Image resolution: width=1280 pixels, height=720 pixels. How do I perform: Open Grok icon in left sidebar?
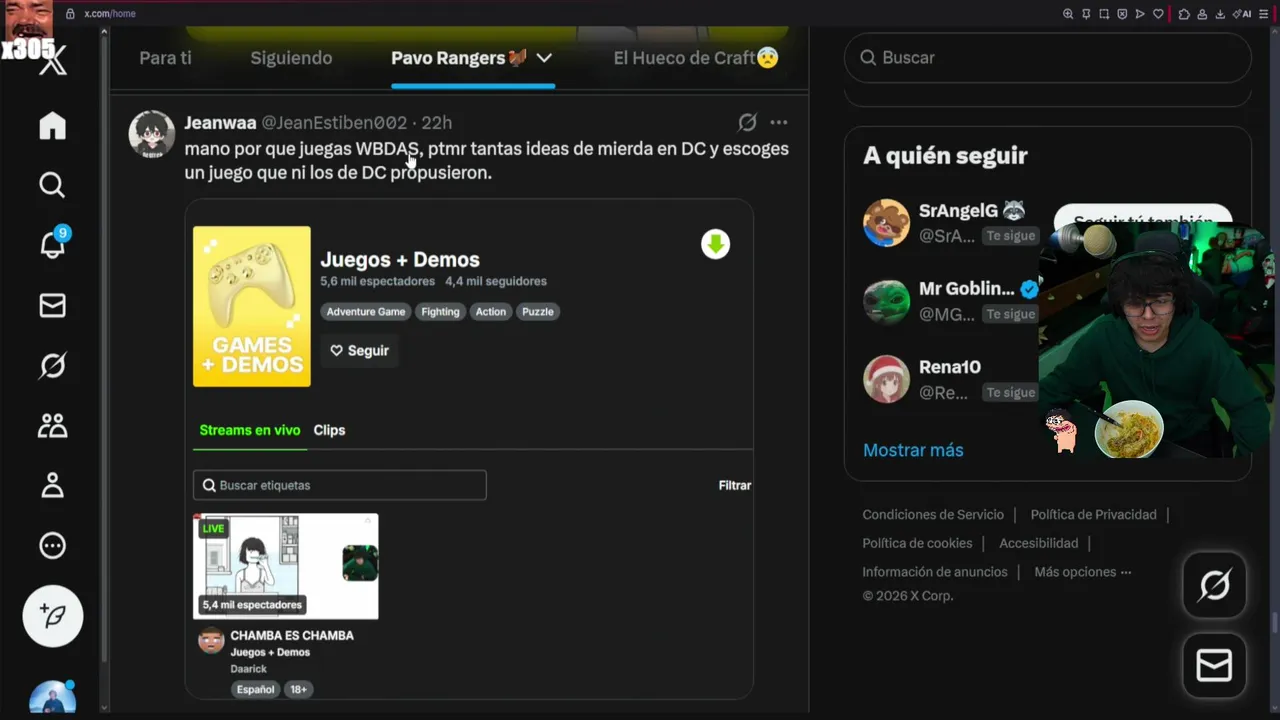pos(52,366)
